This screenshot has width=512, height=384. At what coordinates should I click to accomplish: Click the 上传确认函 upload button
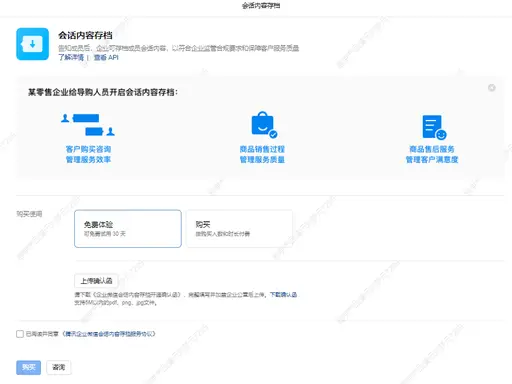(x=96, y=281)
